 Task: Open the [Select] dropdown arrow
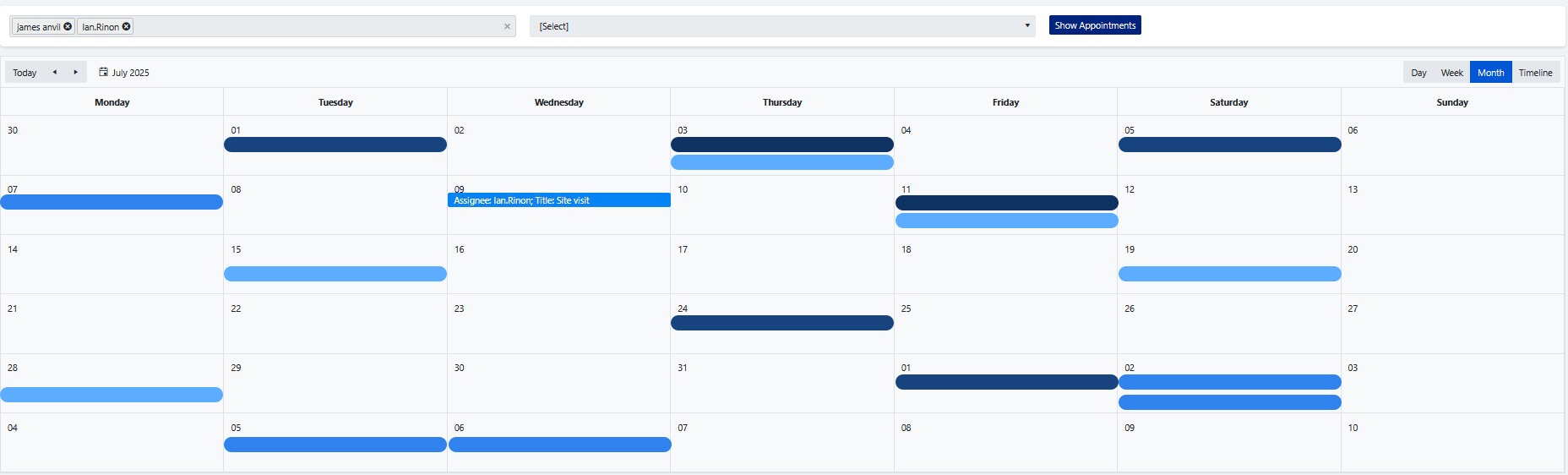1027,25
